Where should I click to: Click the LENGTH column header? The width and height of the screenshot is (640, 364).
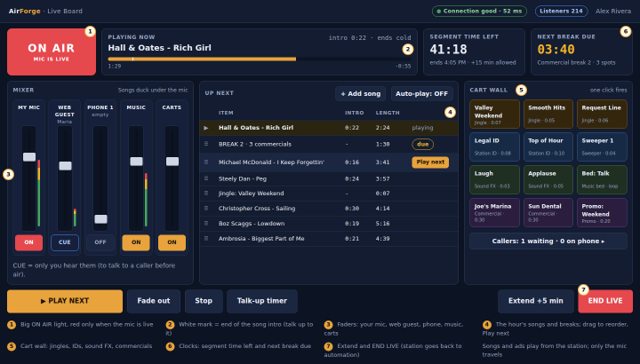(388, 113)
